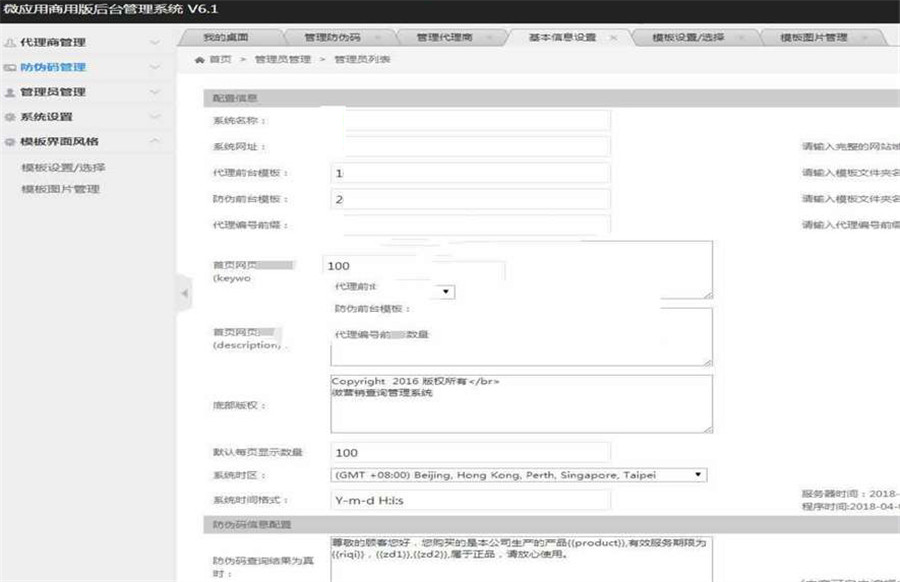Click the 系统名称 input field

click(x=470, y=121)
